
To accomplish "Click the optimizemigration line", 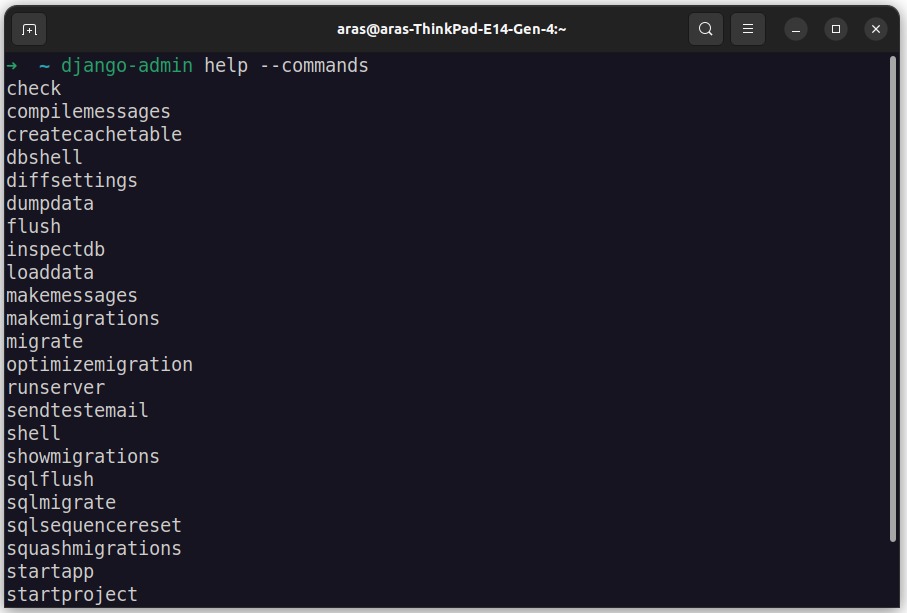I will click(x=99, y=365).
